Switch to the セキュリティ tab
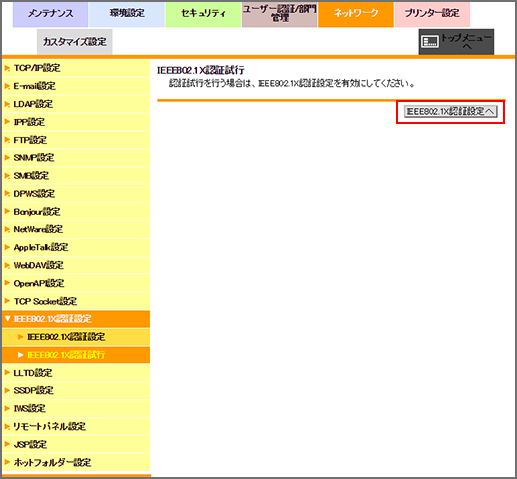 (203, 14)
